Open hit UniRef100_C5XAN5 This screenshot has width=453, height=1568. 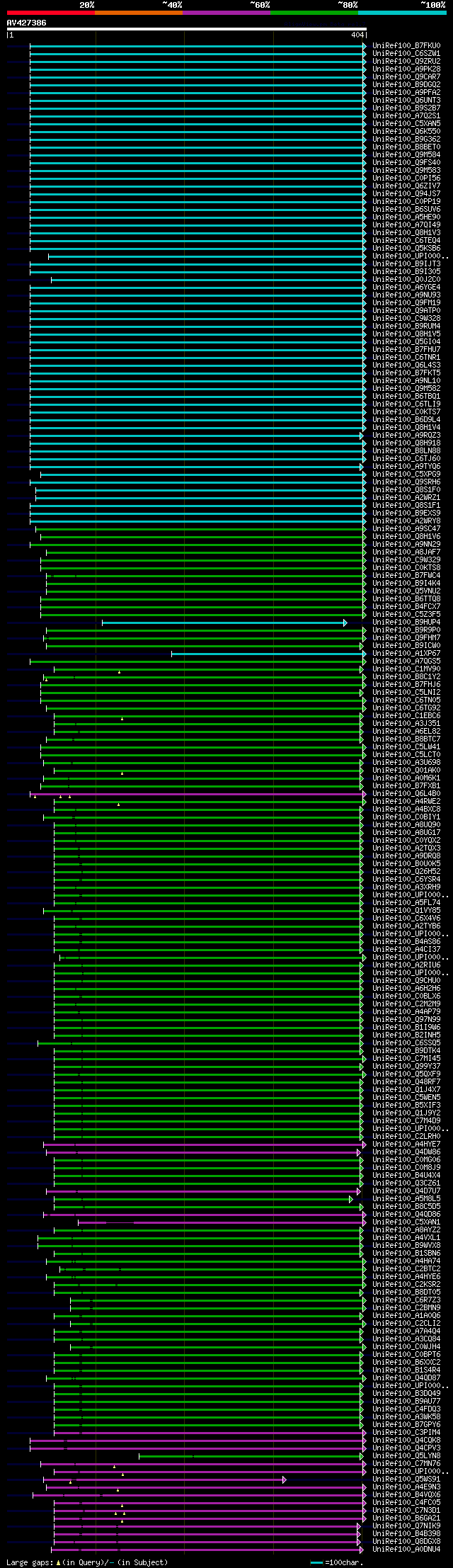coord(406,124)
